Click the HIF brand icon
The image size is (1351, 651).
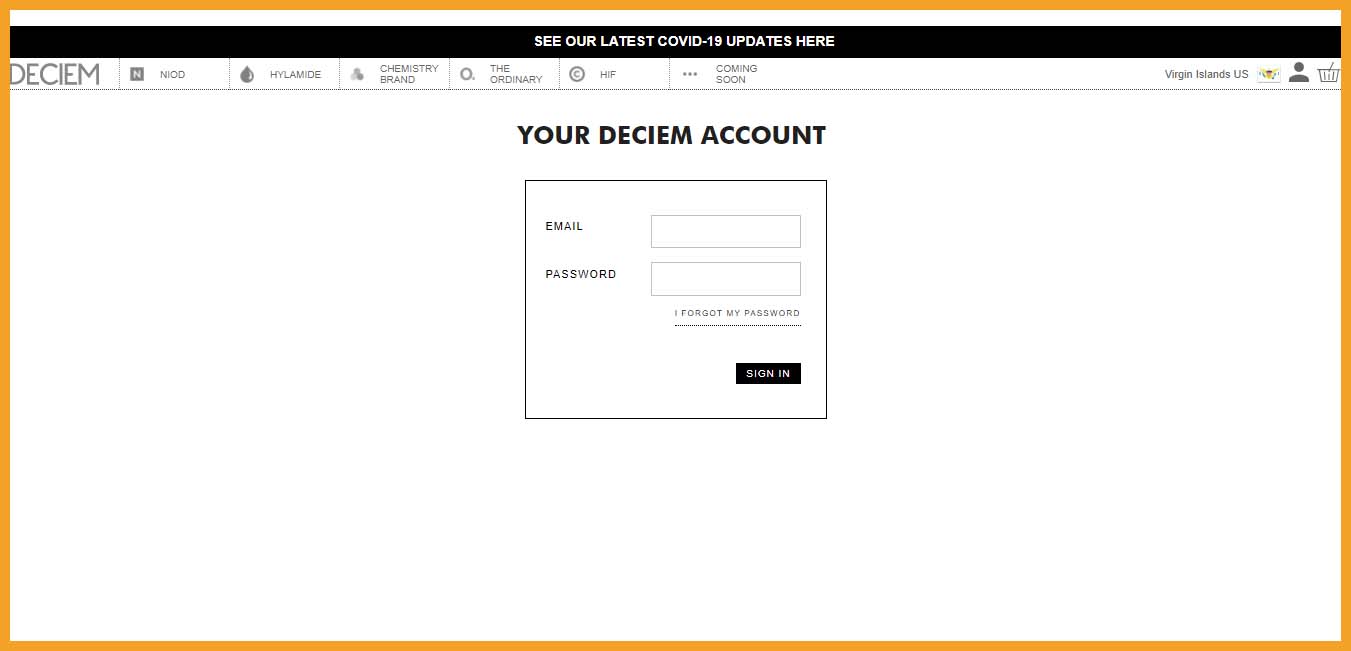577,74
